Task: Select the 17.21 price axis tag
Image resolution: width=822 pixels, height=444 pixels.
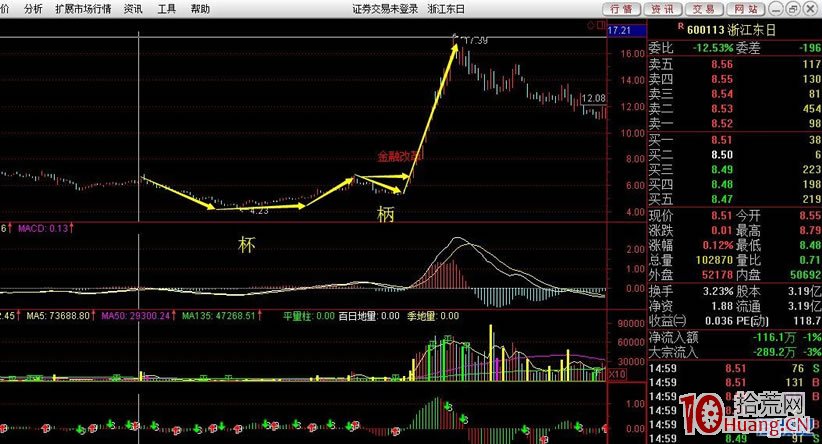Action: (x=626, y=30)
